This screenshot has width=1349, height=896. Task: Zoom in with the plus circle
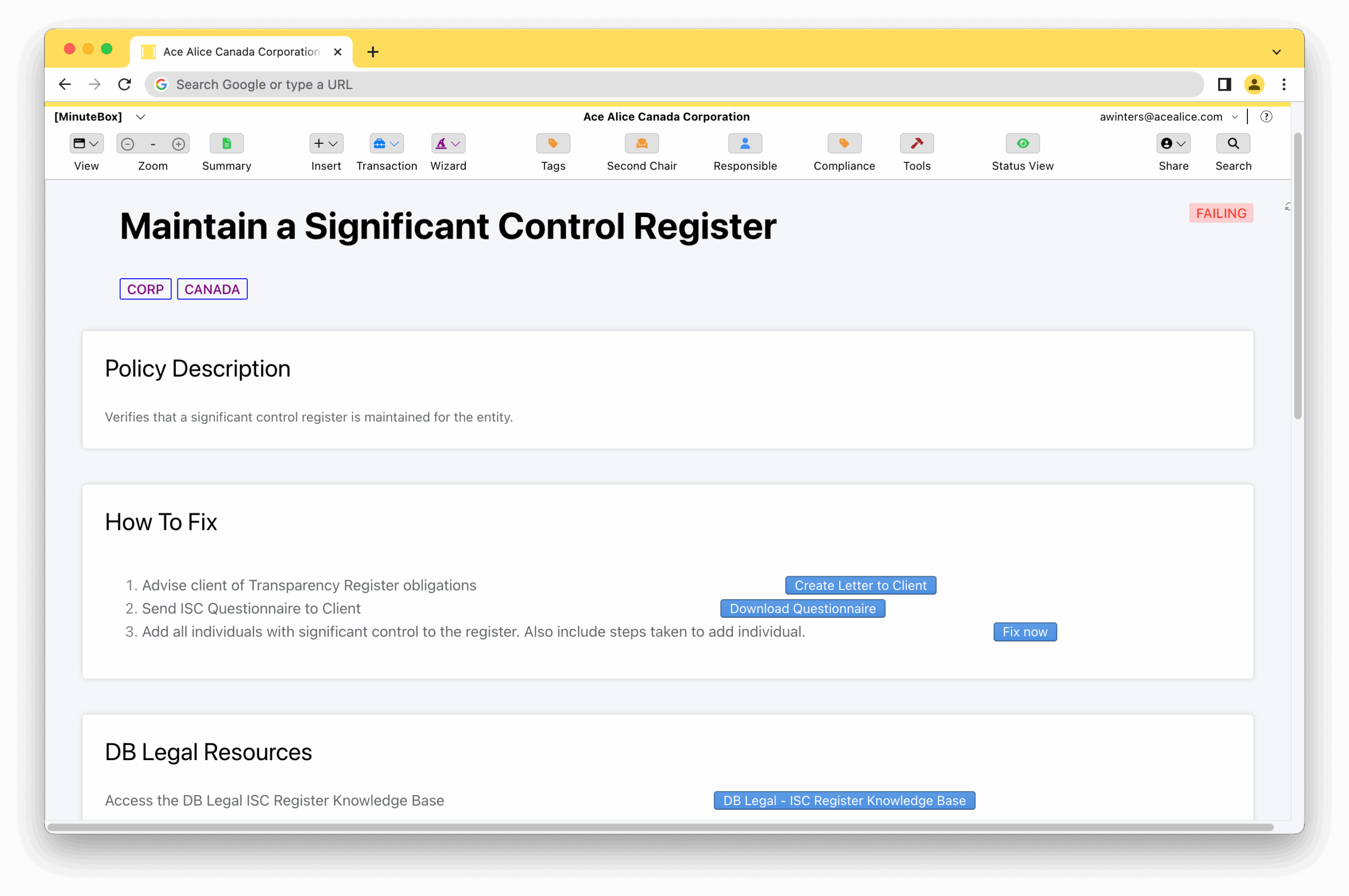178,144
